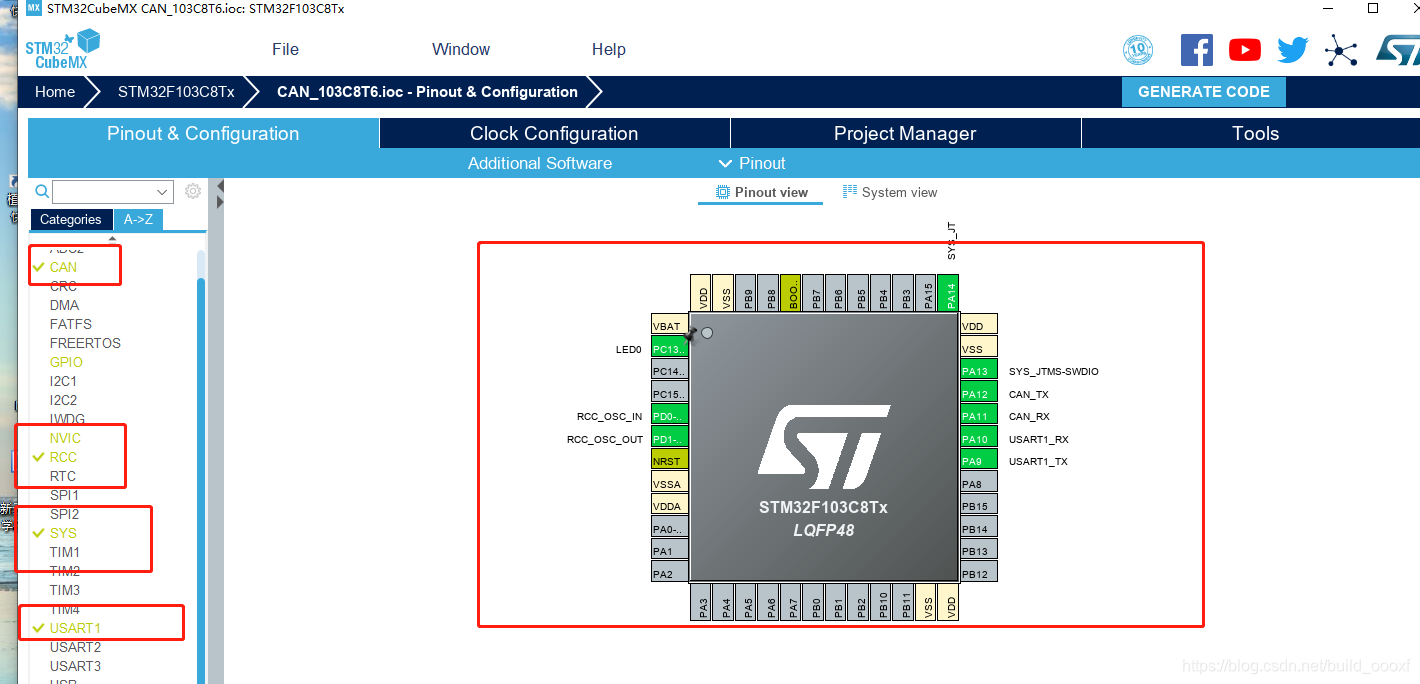The image size is (1420, 684).
Task: Select the NRST pin
Action: click(669, 461)
